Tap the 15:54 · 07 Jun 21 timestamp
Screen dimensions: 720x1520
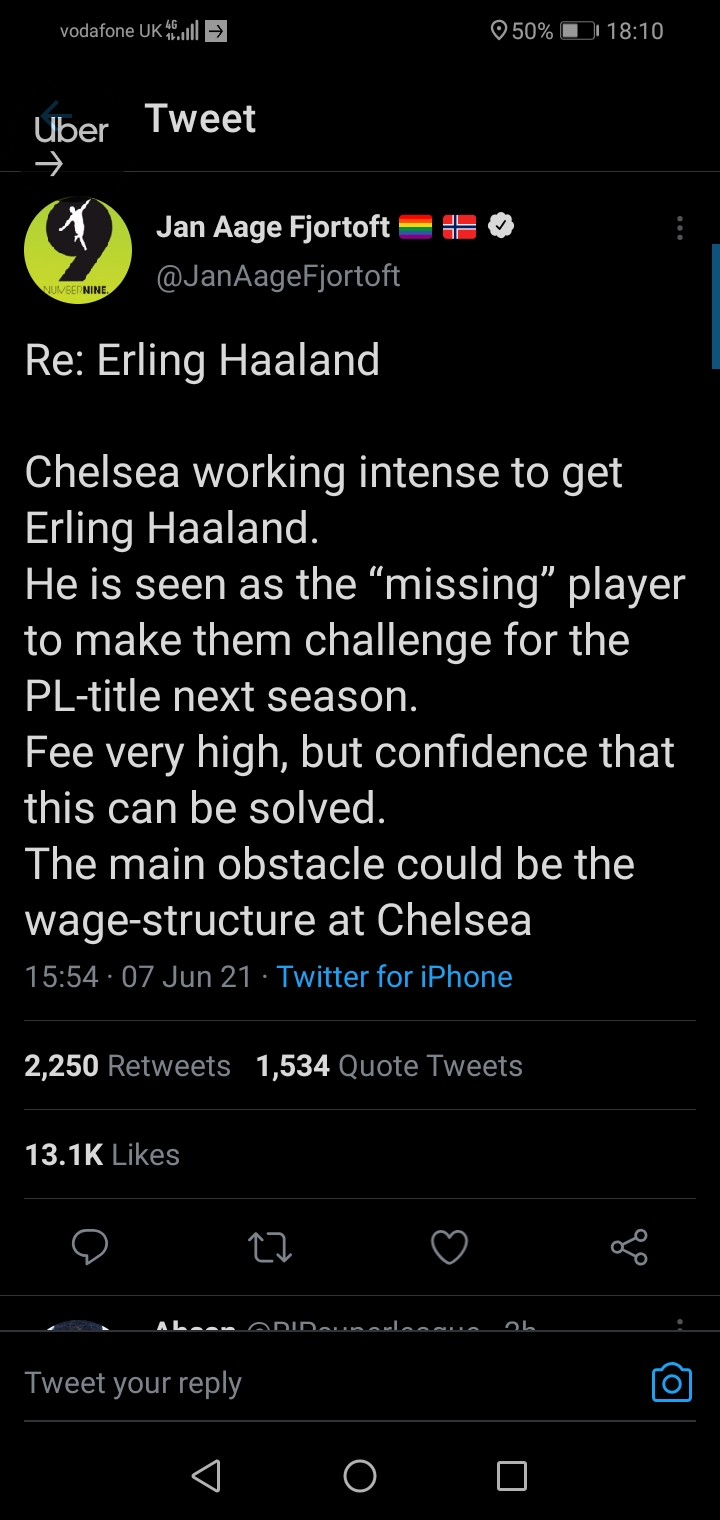pos(138,977)
